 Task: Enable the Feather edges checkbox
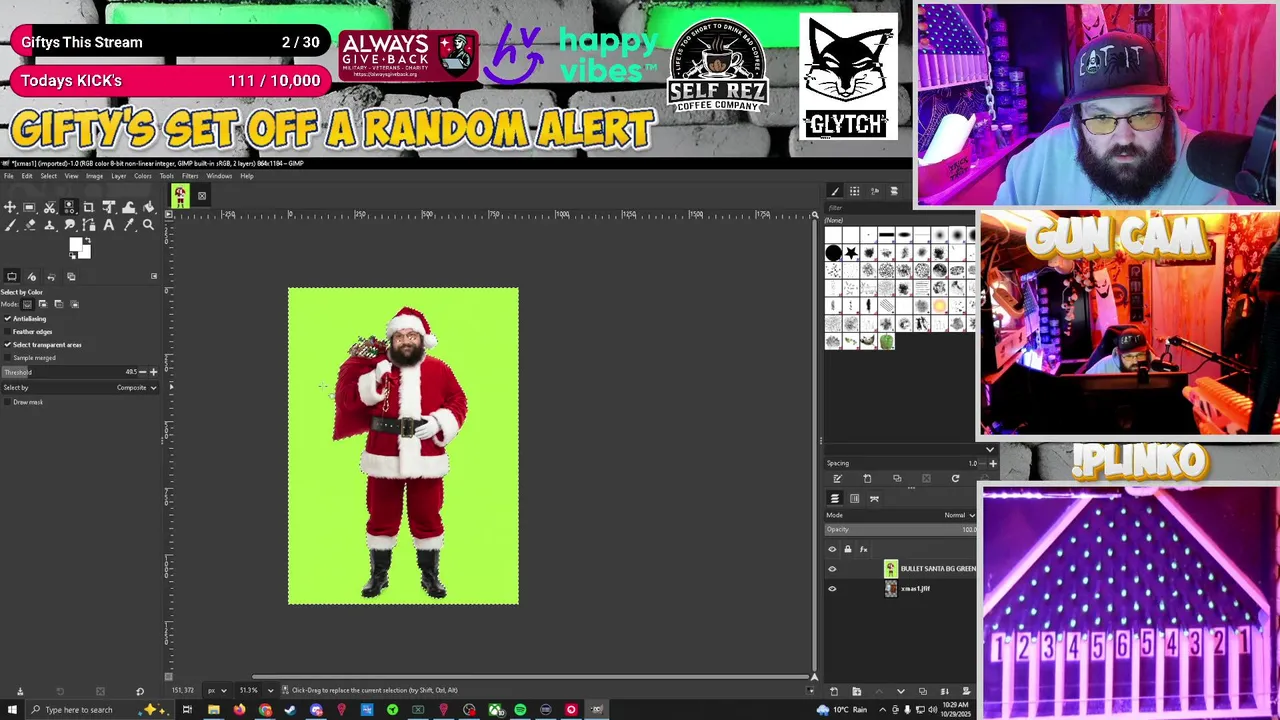(x=7, y=331)
